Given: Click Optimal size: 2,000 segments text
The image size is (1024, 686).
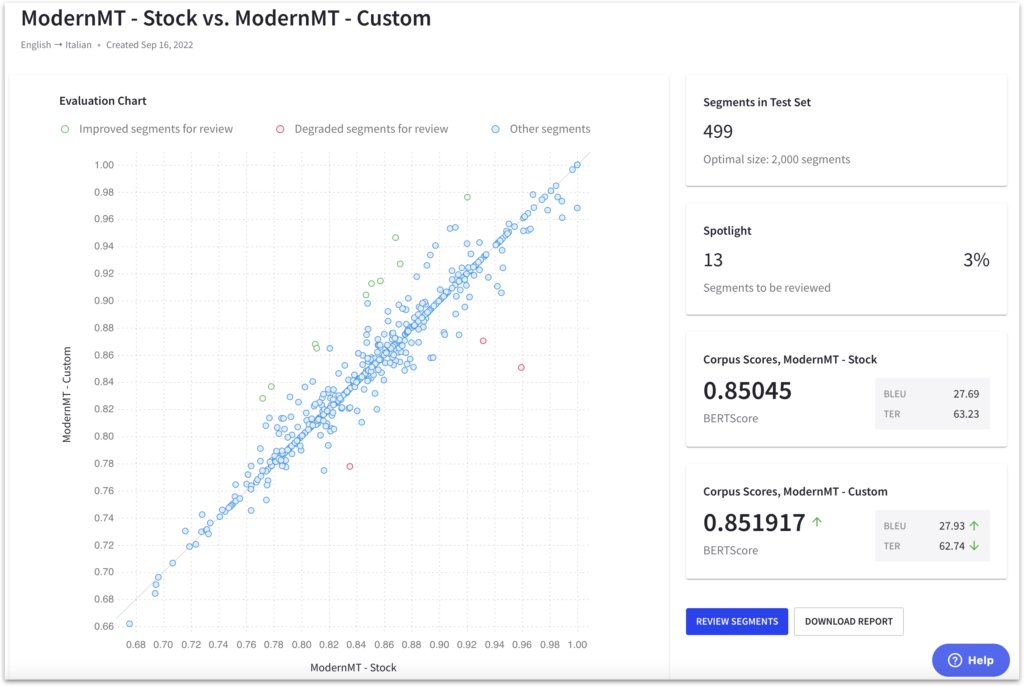Looking at the screenshot, I should point(776,159).
